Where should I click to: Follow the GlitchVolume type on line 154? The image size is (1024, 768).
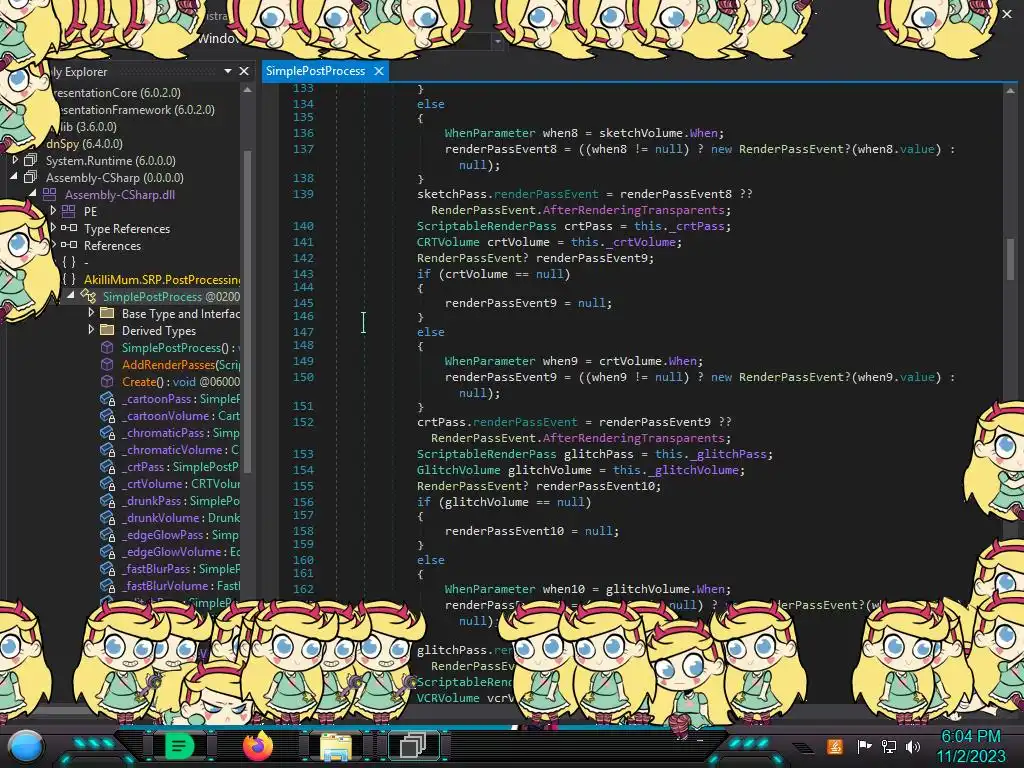coord(458,470)
